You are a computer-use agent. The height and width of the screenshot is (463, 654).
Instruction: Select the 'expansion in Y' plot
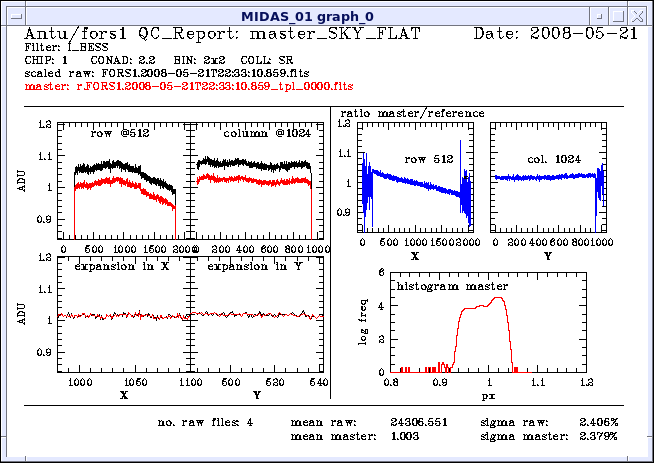pos(253,314)
